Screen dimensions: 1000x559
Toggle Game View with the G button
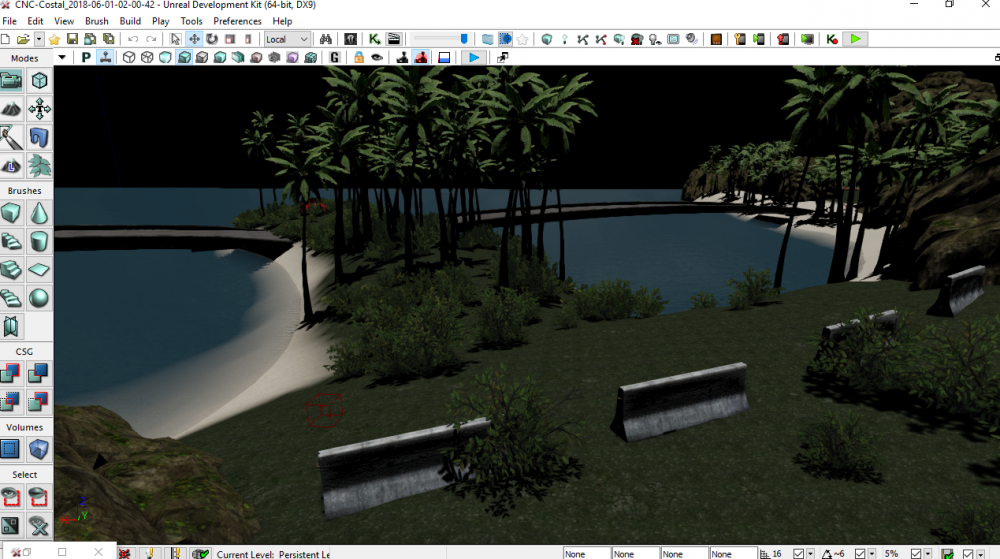tap(334, 57)
